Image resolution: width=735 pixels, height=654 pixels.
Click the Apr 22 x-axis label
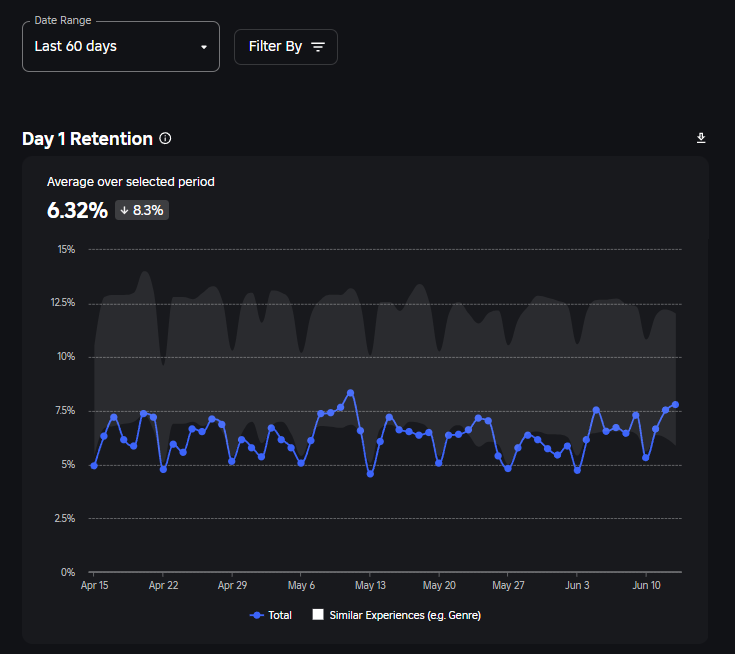[163, 585]
